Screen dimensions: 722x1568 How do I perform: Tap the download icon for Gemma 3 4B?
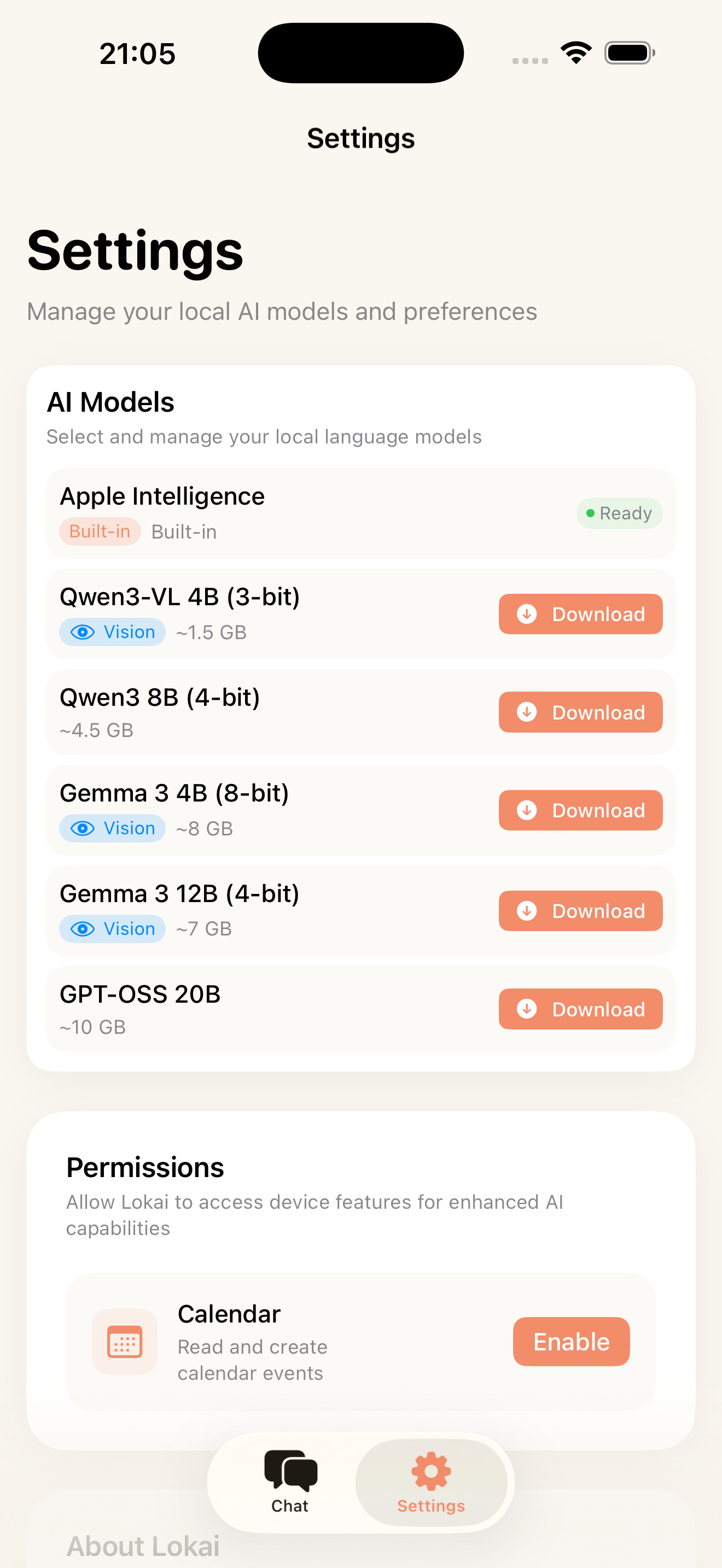coord(527,810)
